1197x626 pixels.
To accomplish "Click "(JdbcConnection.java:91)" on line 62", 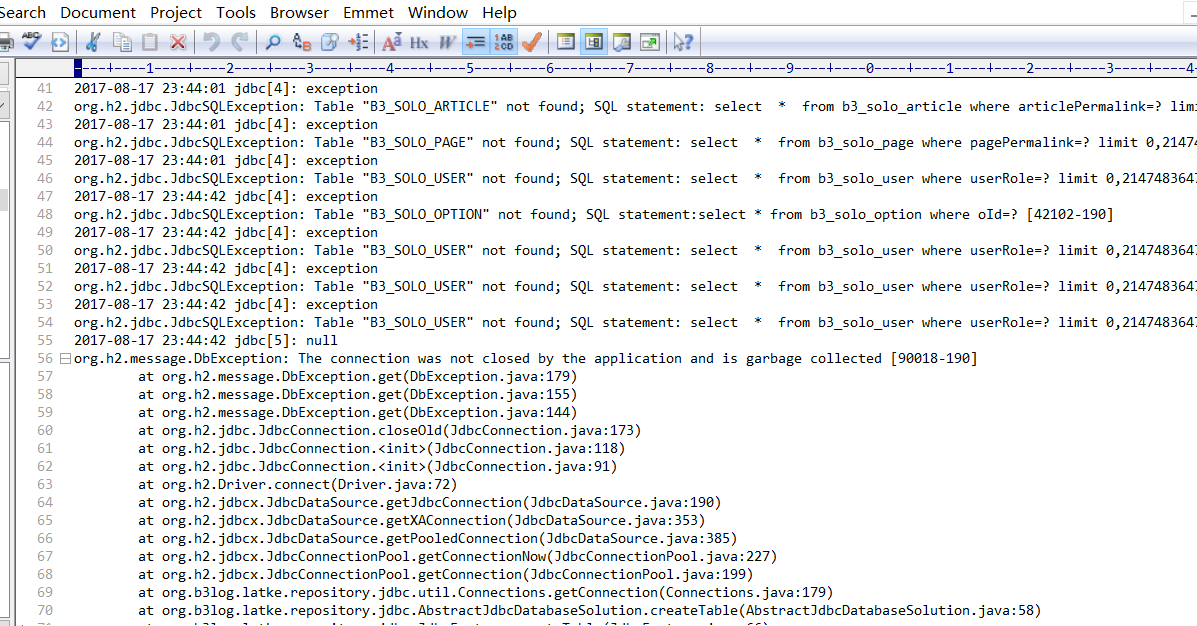I will (x=522, y=466).
